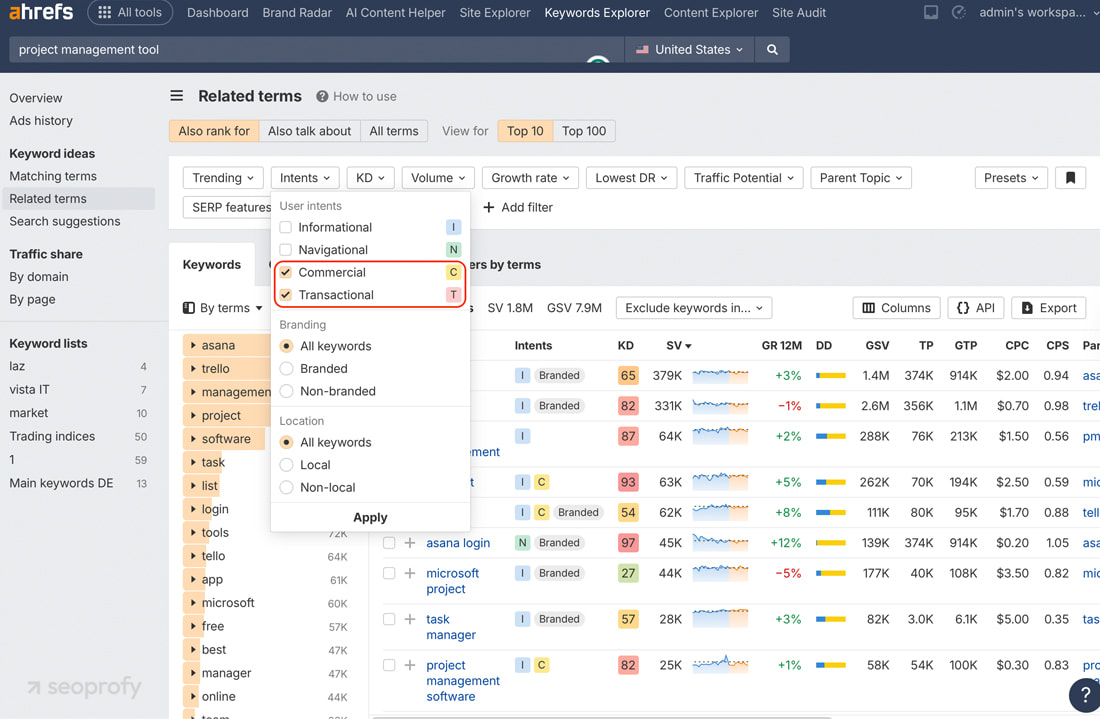Viewport: 1100px width, 719px height.
Task: Click the plus icon beside asana login
Action: (x=410, y=543)
